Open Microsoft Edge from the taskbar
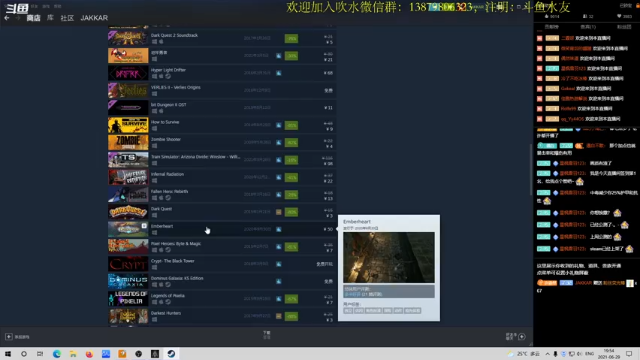This screenshot has height=360, width=640. point(57,354)
